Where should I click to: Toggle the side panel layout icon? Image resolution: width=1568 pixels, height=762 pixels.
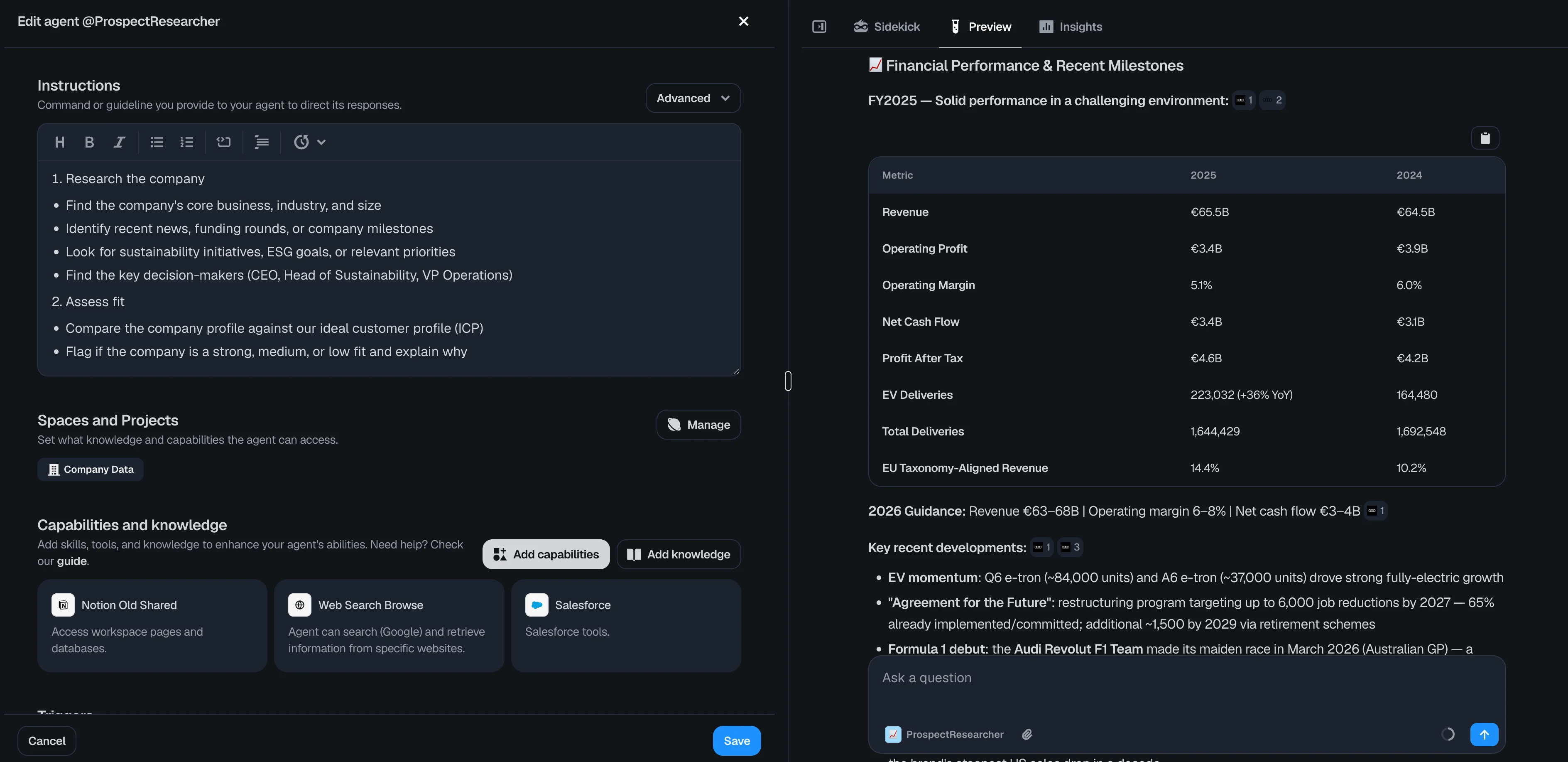pos(819,27)
